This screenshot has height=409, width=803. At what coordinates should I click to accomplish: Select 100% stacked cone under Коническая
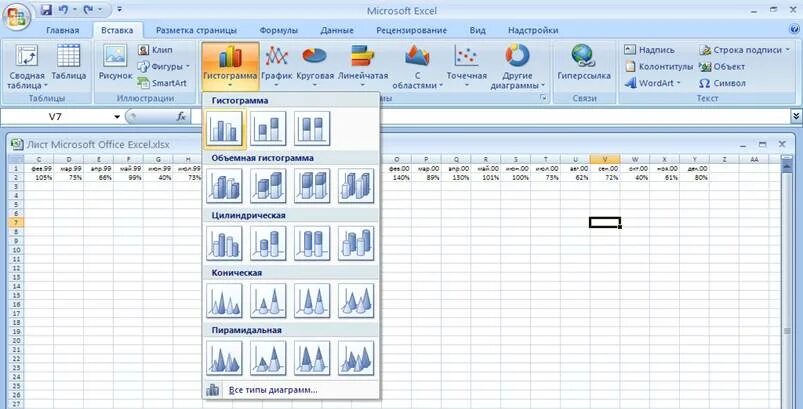pyautogui.click(x=312, y=300)
